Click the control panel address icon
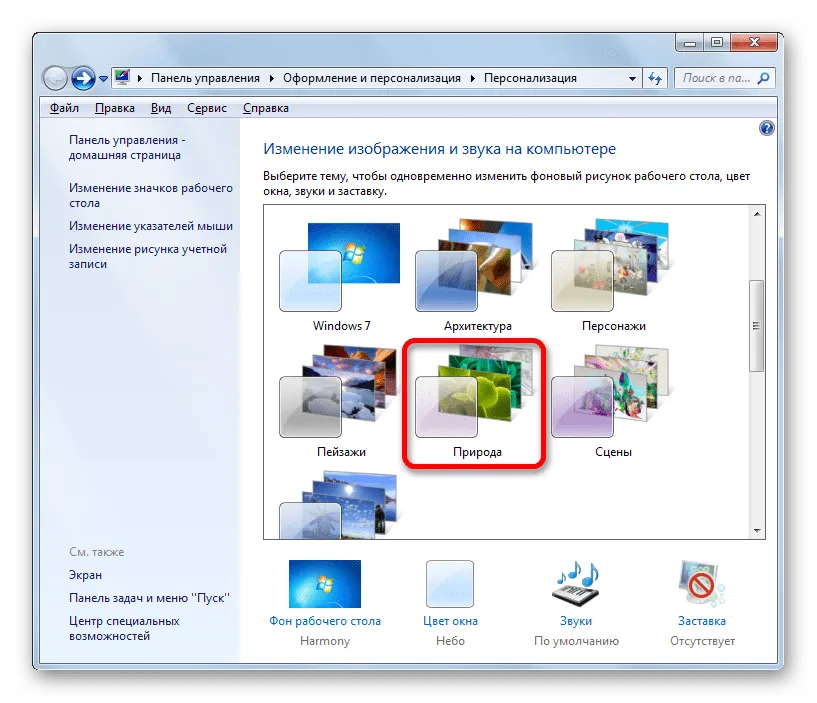Screen dimensions: 817x703 coord(122,77)
